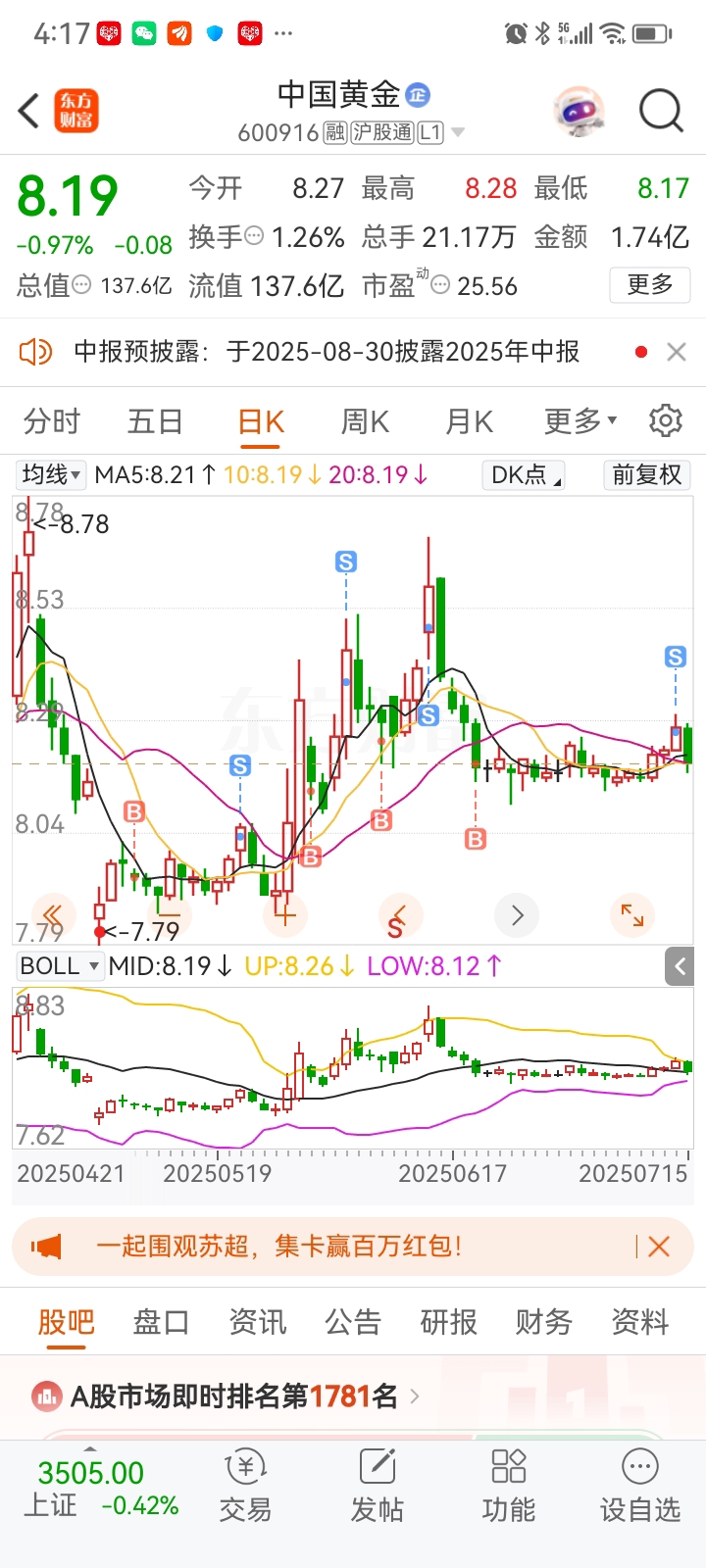Tap the S sell marker at far right
706x1568 pixels.
(676, 657)
